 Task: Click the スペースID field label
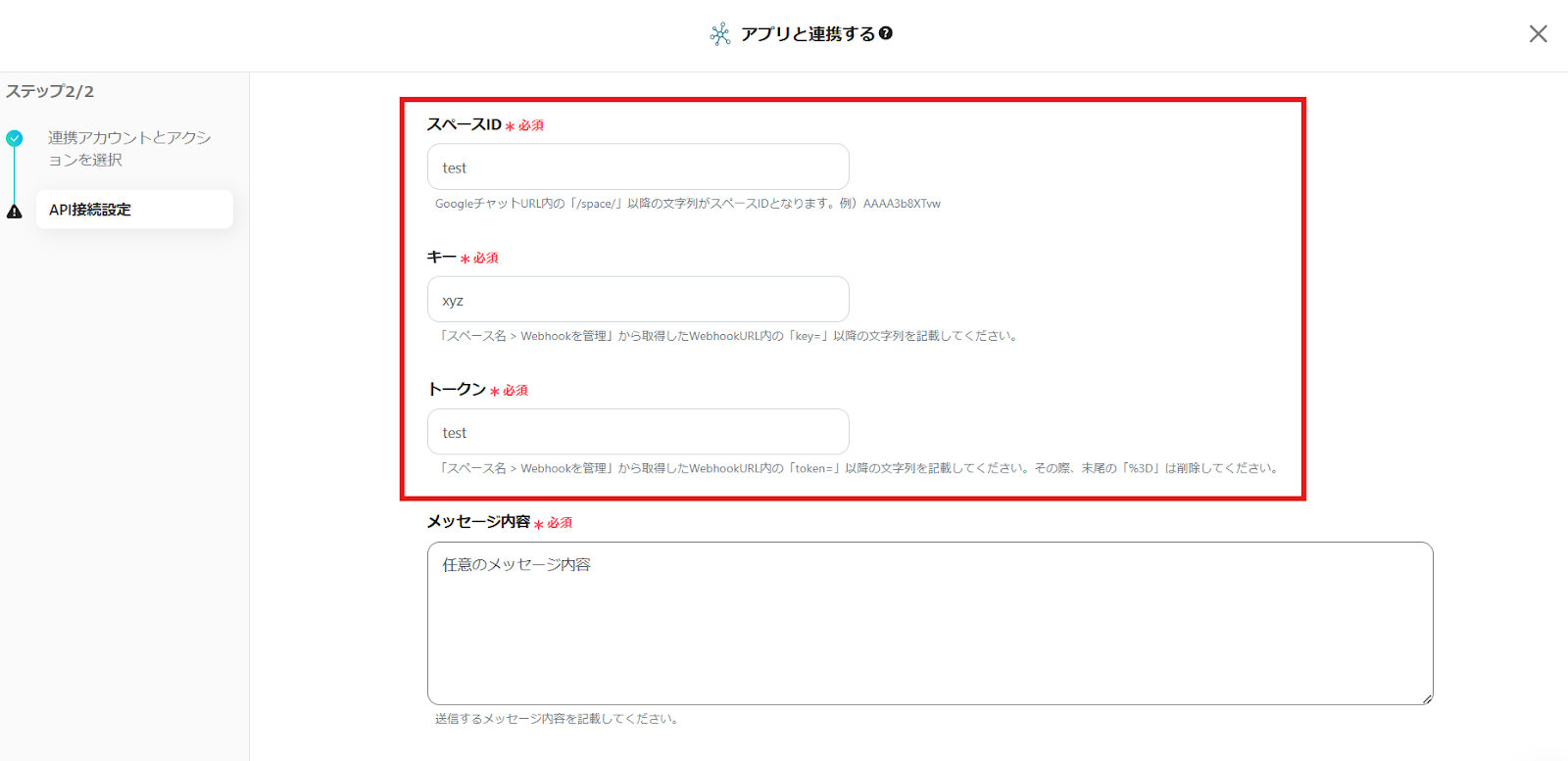(465, 124)
